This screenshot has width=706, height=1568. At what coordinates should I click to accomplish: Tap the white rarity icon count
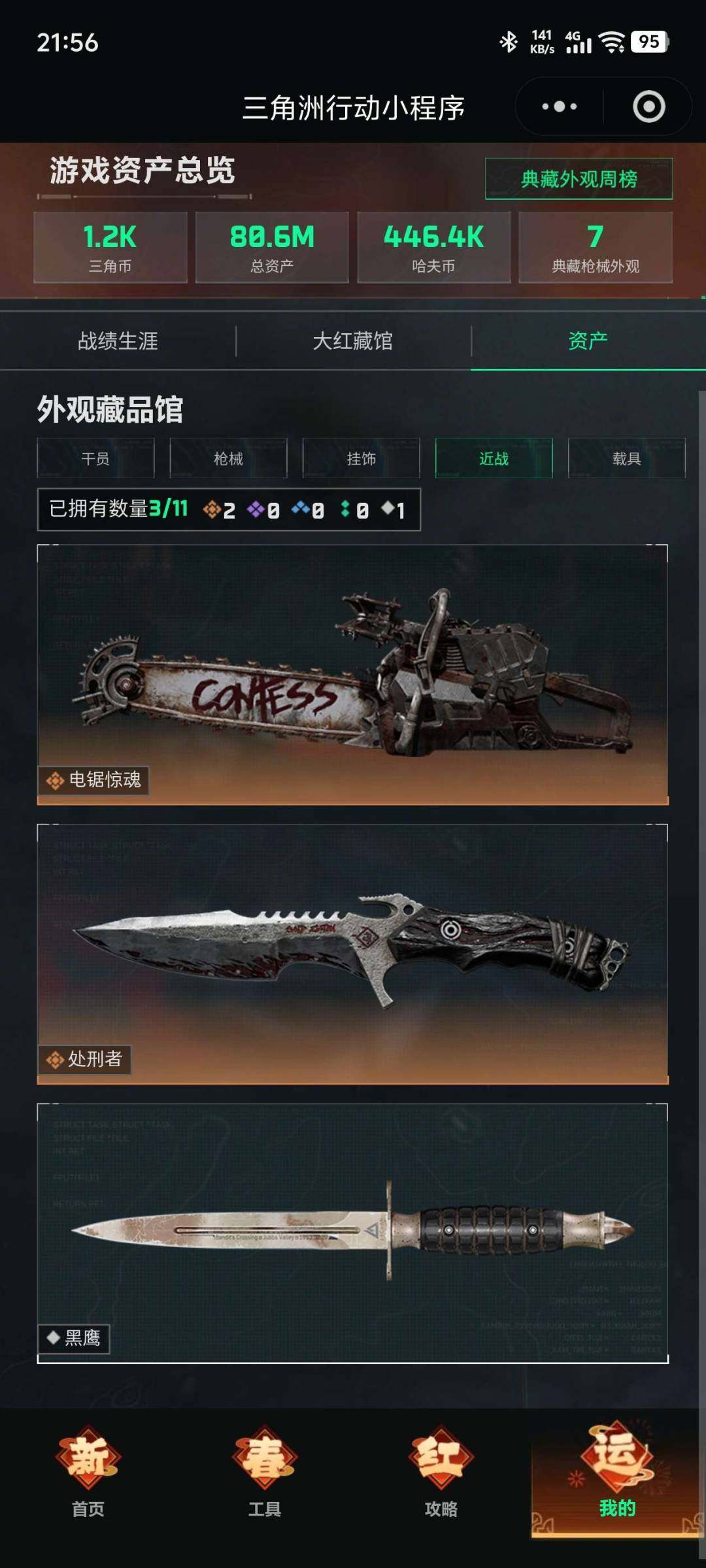coord(394,510)
